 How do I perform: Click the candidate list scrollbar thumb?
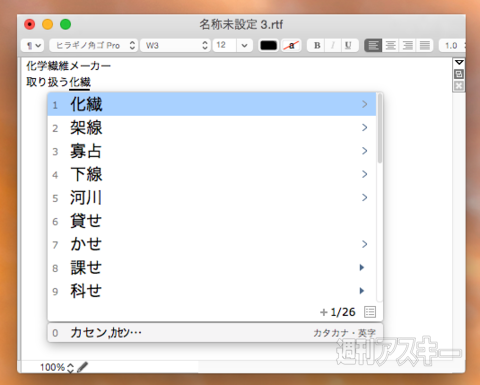(380, 128)
